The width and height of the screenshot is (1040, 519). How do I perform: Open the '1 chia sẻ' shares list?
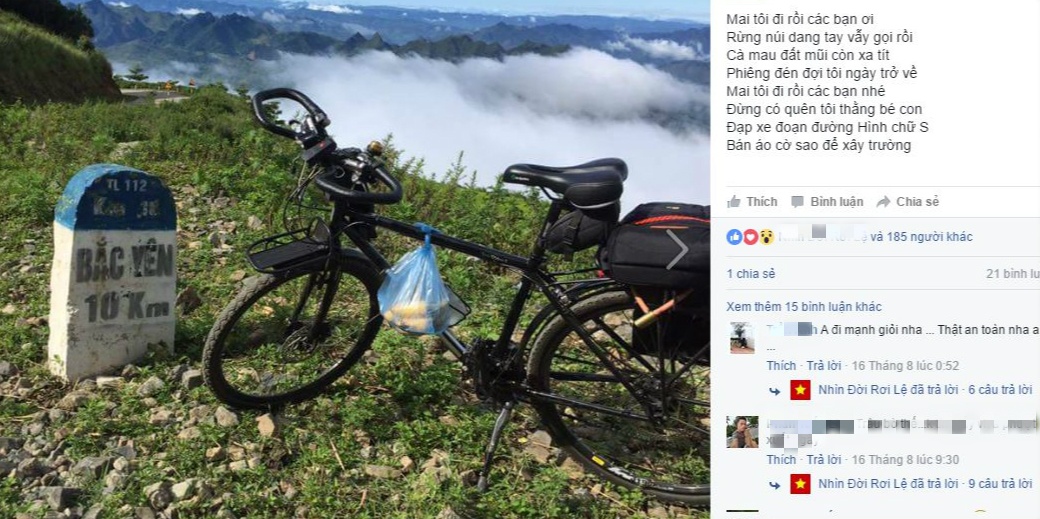point(750,274)
